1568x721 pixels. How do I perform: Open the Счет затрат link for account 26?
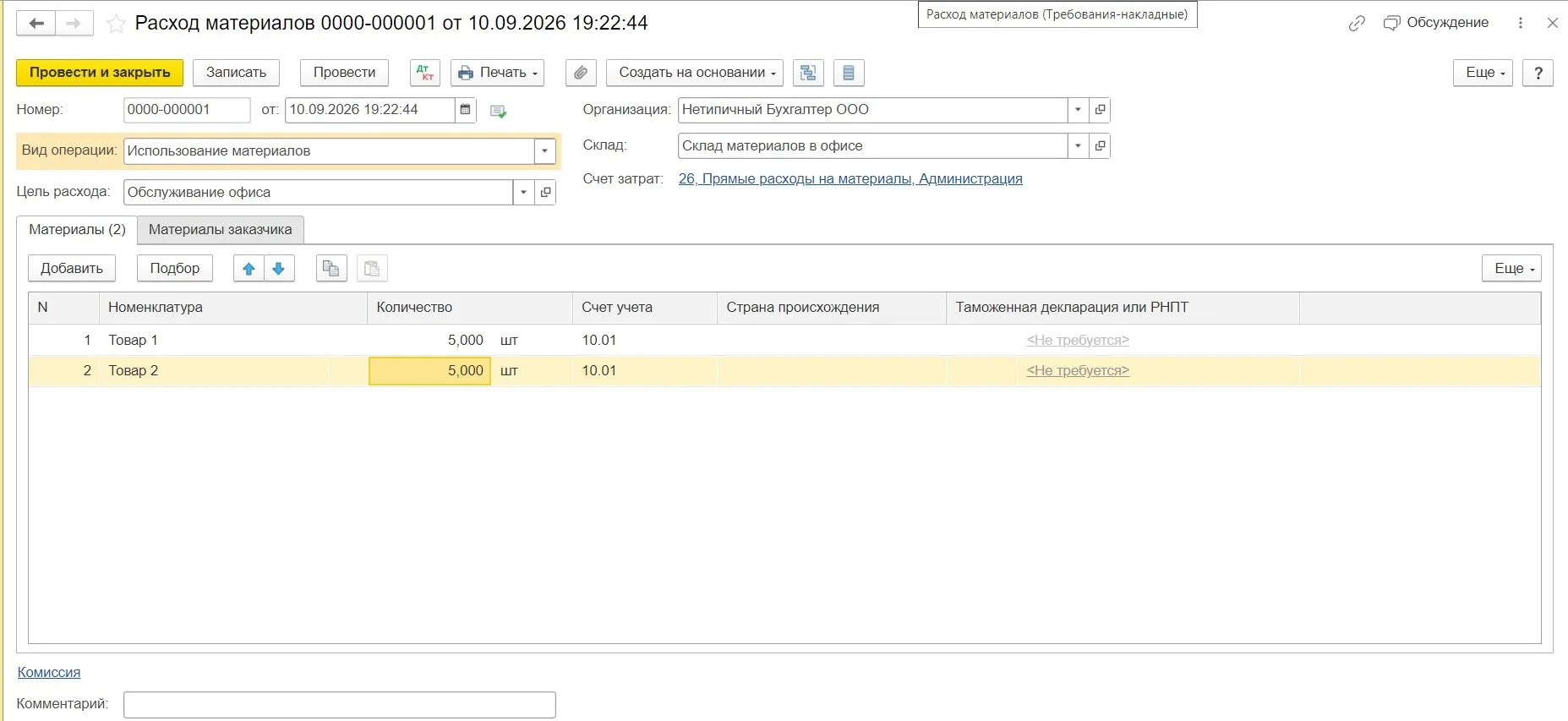[x=850, y=179]
